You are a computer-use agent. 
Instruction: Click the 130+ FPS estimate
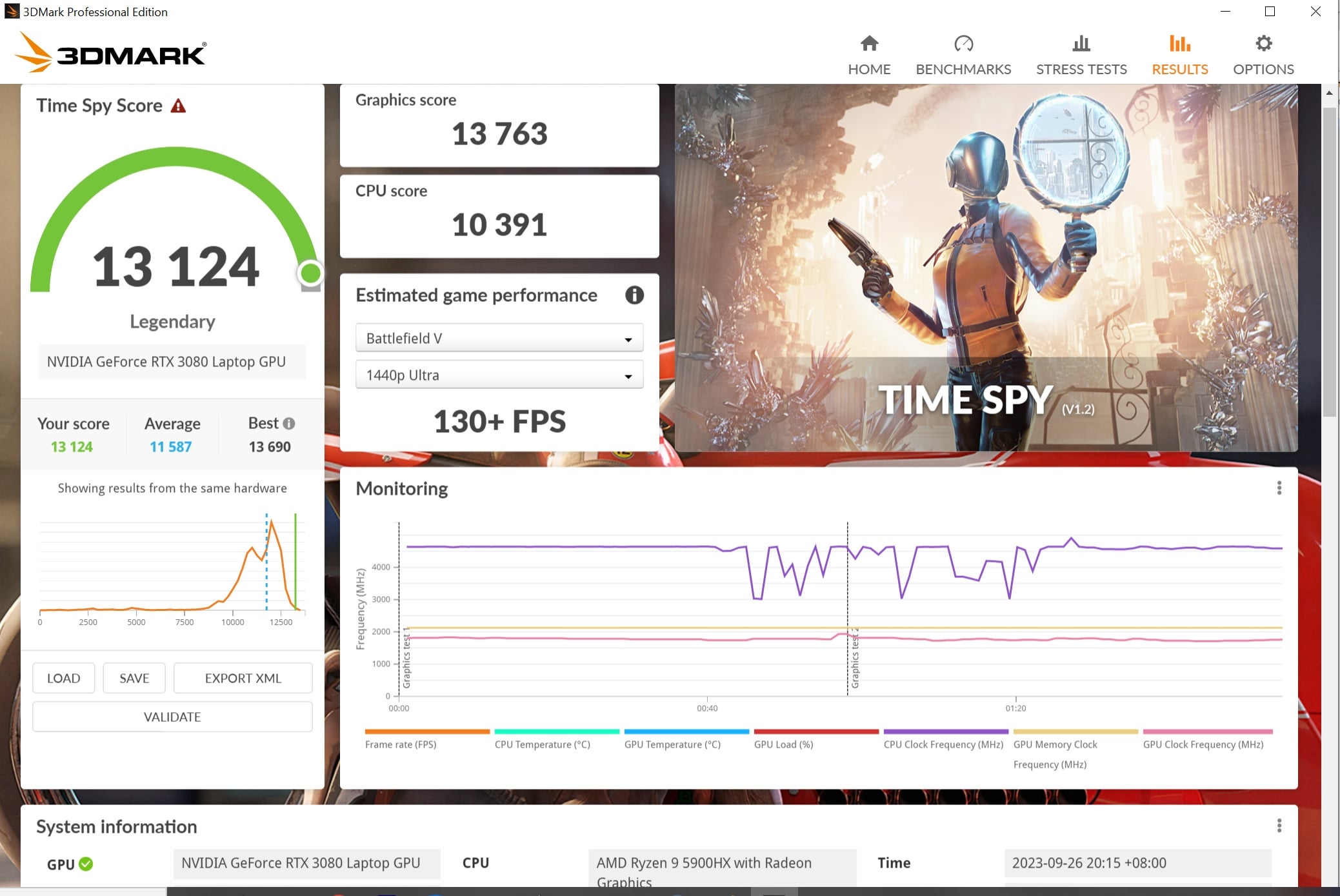(x=499, y=421)
